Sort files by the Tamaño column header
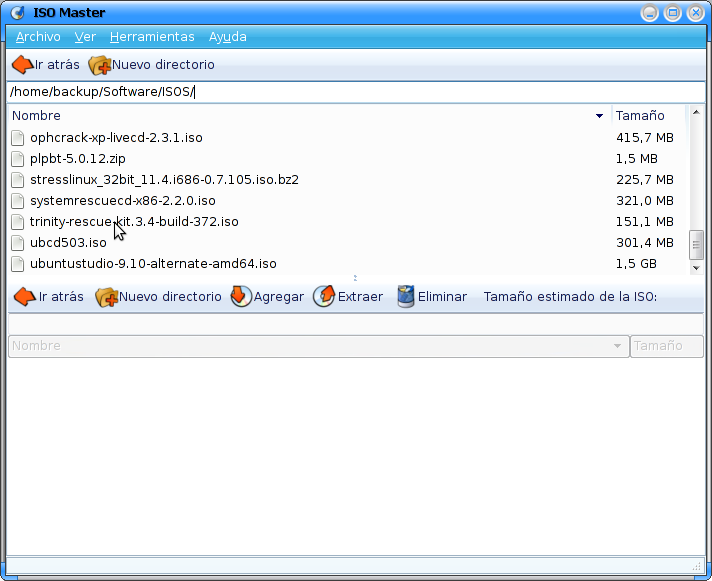This screenshot has width=712, height=581. 645,116
